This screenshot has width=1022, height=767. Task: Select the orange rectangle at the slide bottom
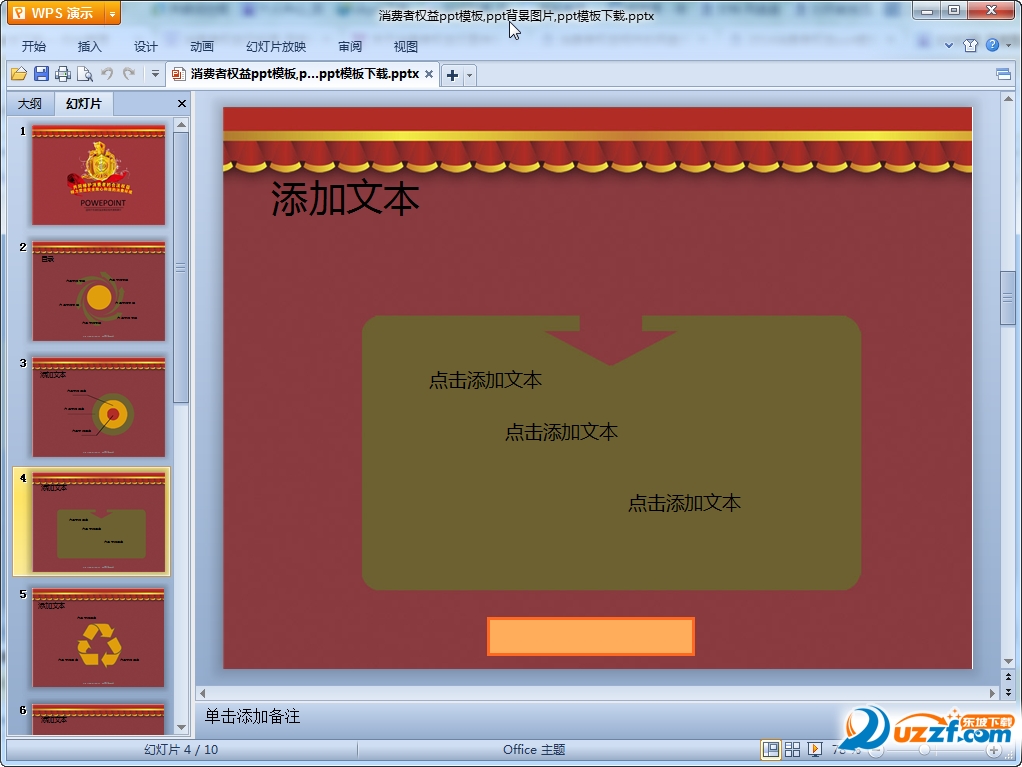(591, 636)
